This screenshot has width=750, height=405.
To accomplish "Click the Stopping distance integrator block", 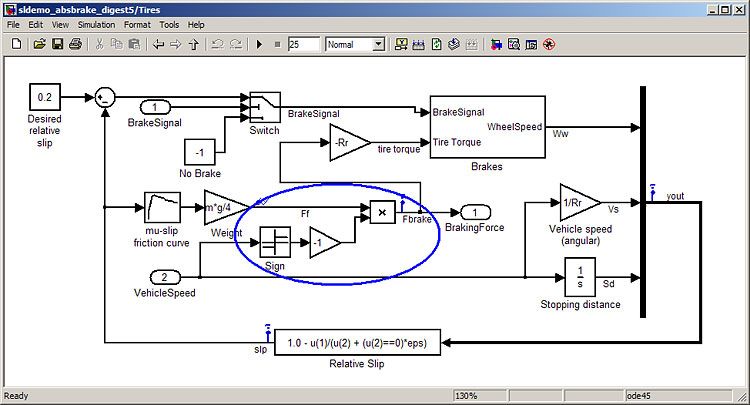I will [x=580, y=275].
